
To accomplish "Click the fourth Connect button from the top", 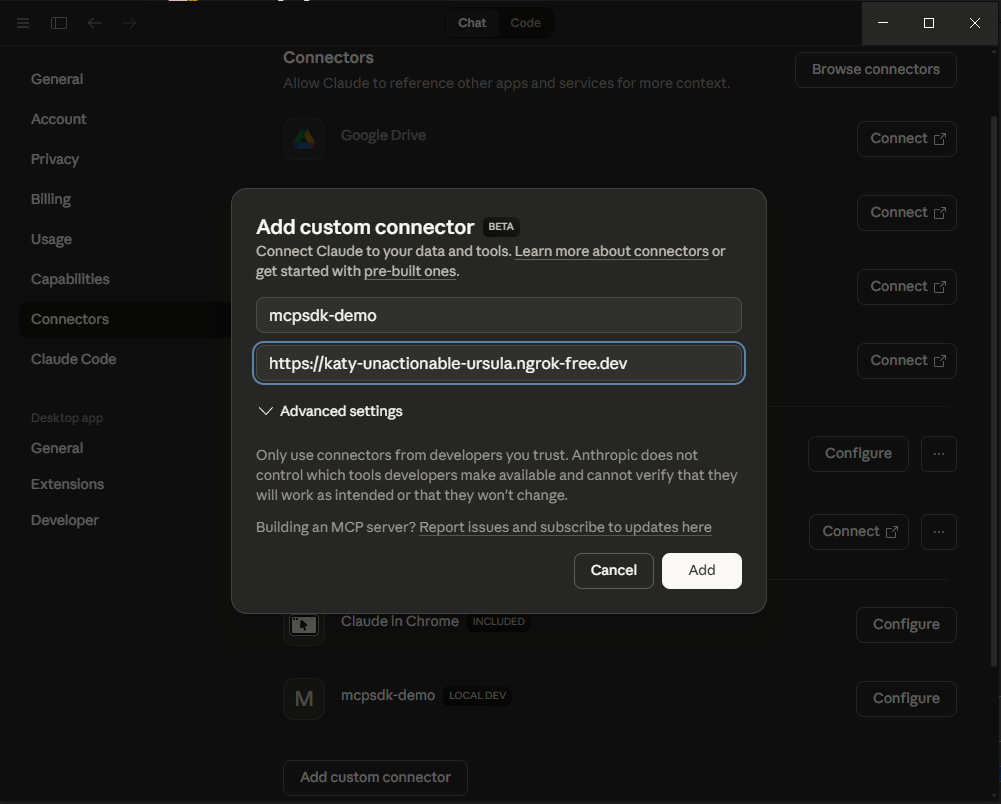I will coord(907,361).
